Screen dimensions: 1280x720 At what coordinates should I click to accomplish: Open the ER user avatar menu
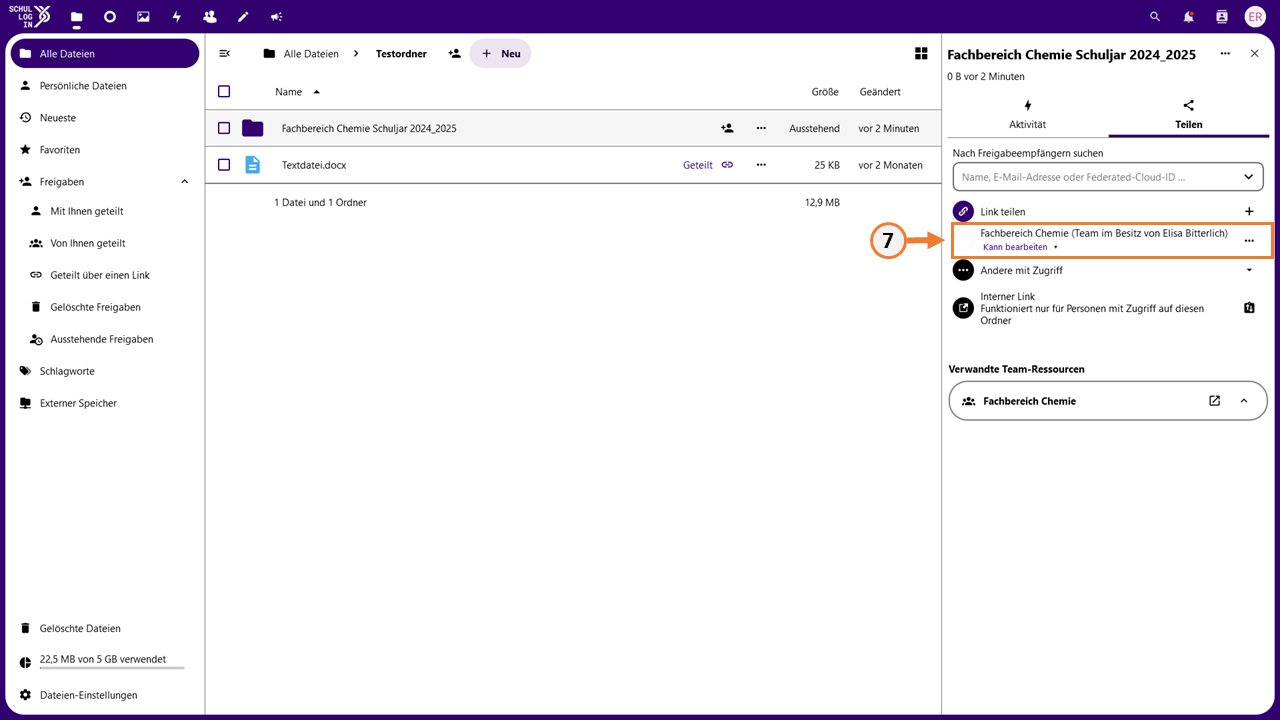tap(1255, 17)
